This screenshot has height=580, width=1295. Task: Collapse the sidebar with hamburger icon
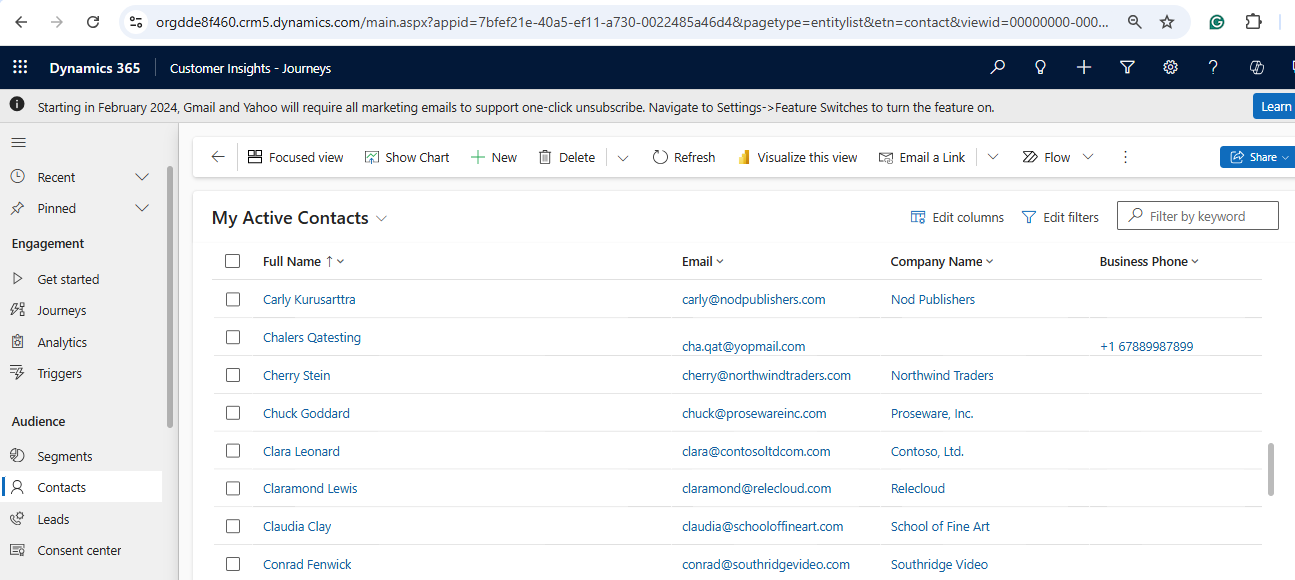(18, 143)
